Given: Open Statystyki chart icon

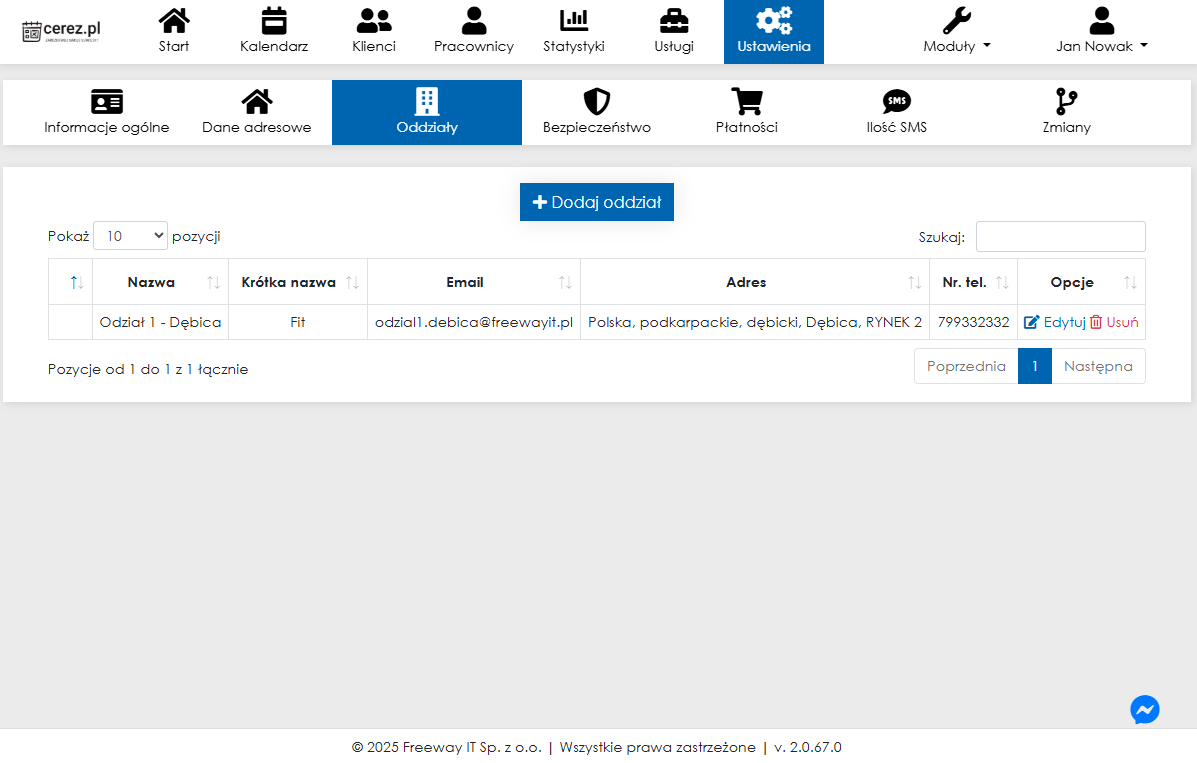Looking at the screenshot, I should click(x=573, y=20).
